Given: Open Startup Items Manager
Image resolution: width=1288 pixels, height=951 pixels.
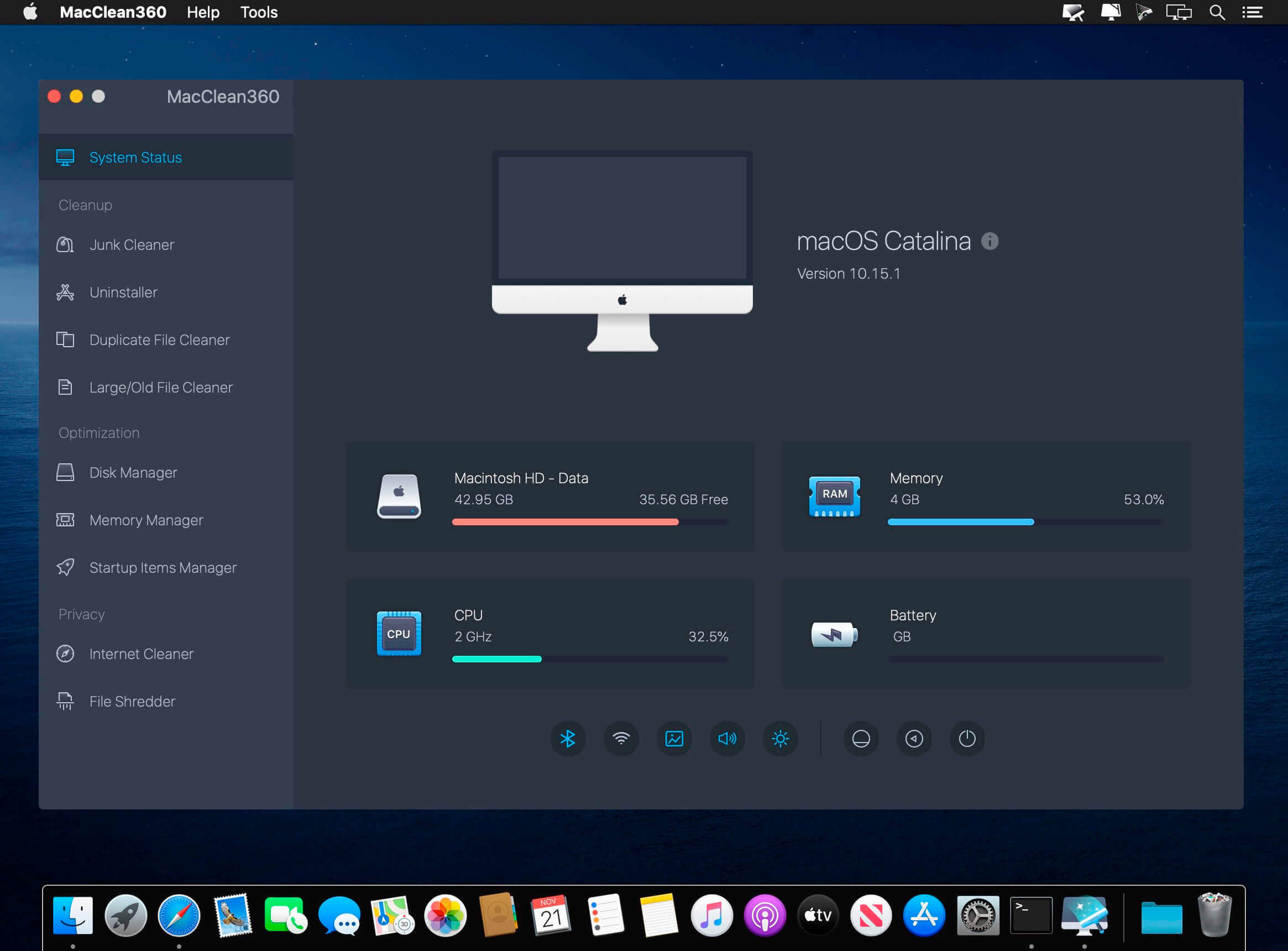Looking at the screenshot, I should click(163, 568).
